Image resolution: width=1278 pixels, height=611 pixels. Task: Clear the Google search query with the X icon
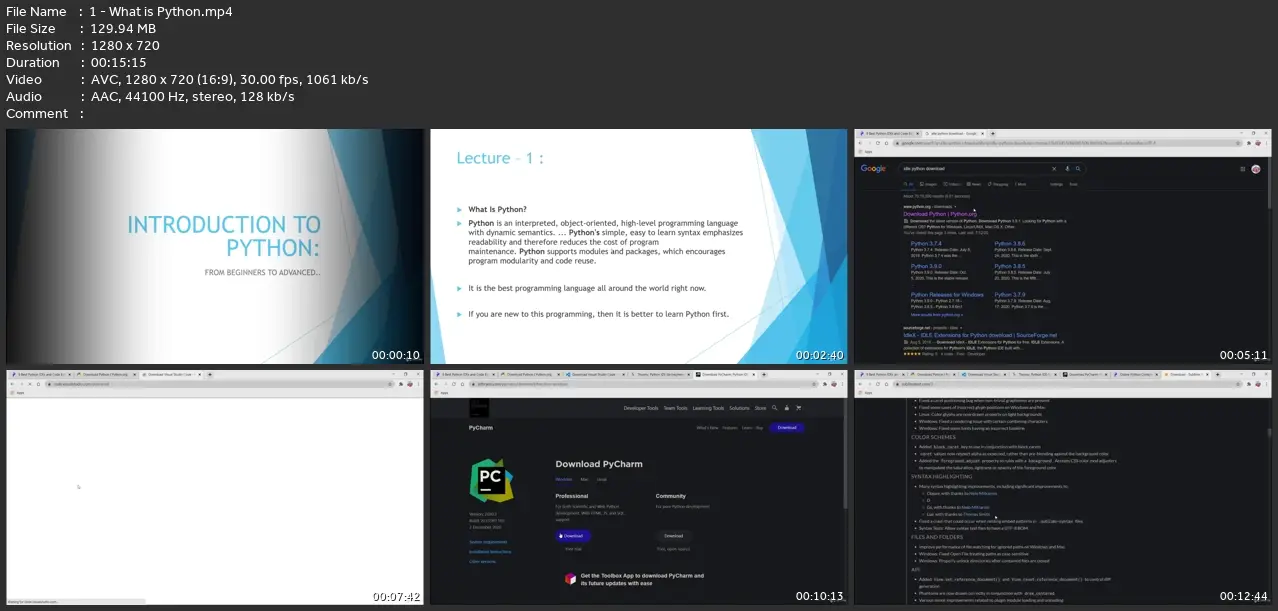[1054, 169]
